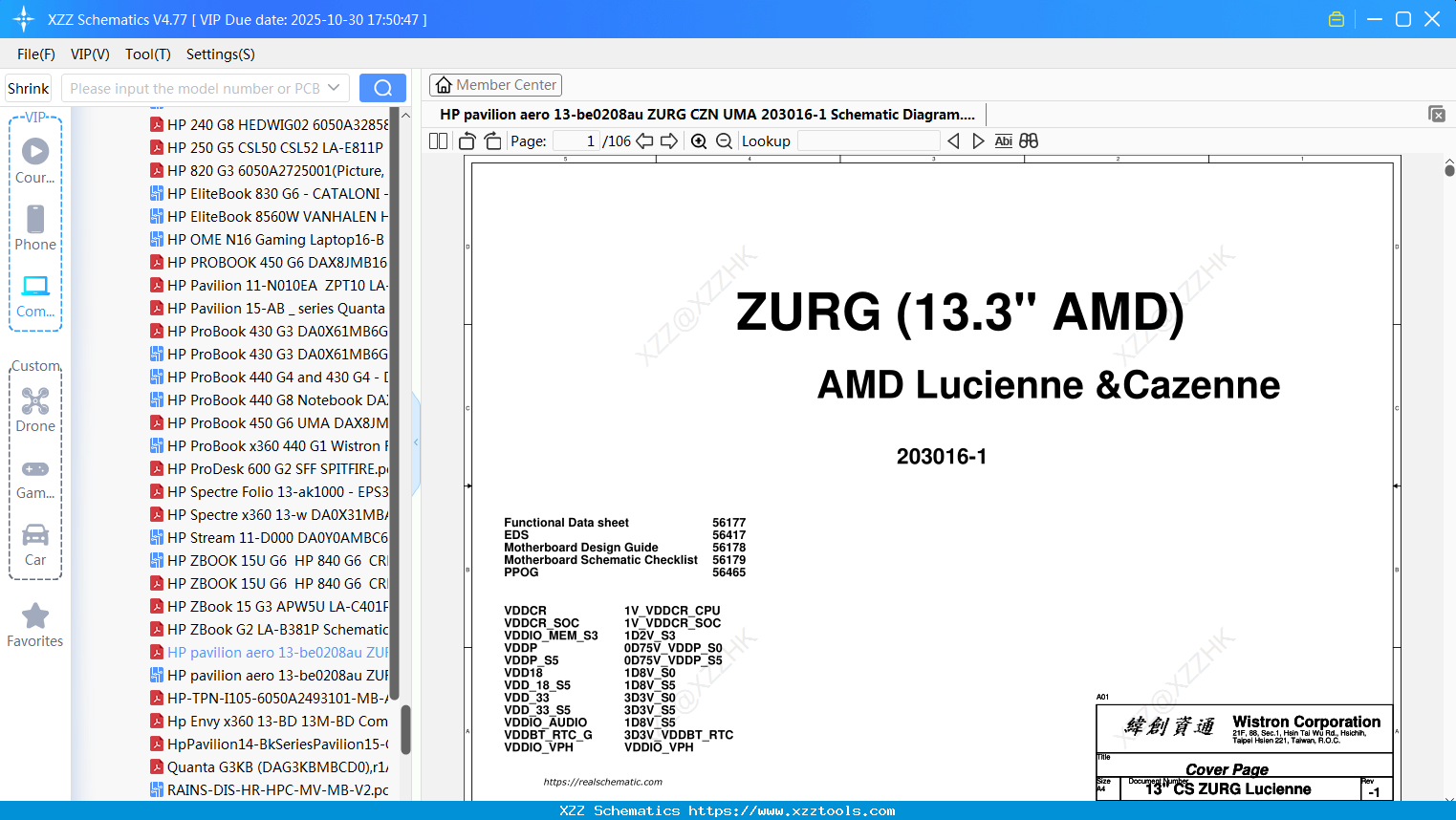Viewport: 1456px width, 820px height.
Task: Open HP OME N16 Gaming Laptop16-B
Action: [x=268, y=239]
